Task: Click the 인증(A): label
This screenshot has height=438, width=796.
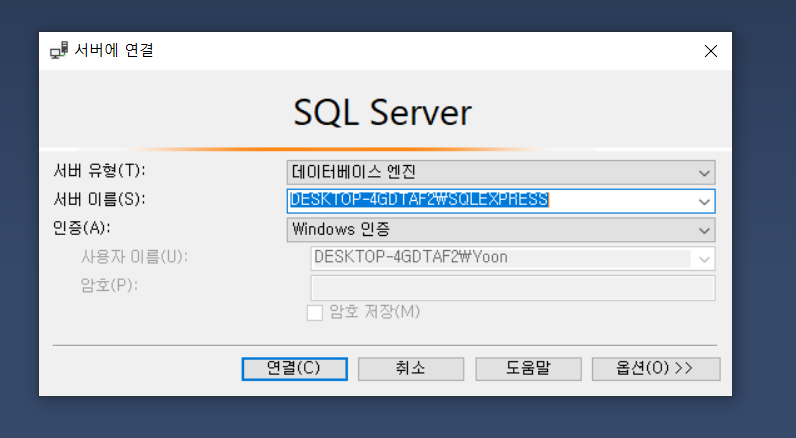Action: [82, 228]
